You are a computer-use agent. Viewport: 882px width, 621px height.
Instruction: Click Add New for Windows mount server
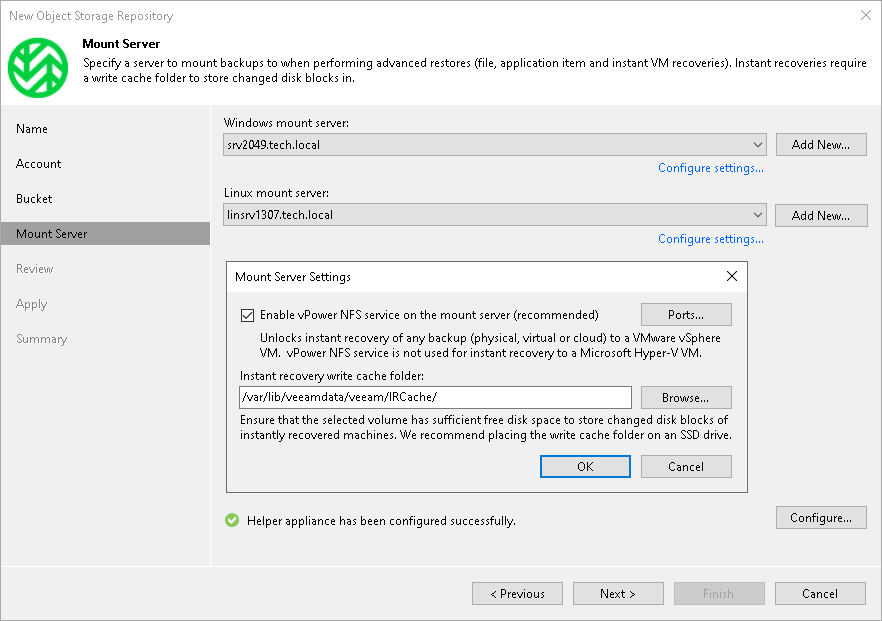coord(821,145)
